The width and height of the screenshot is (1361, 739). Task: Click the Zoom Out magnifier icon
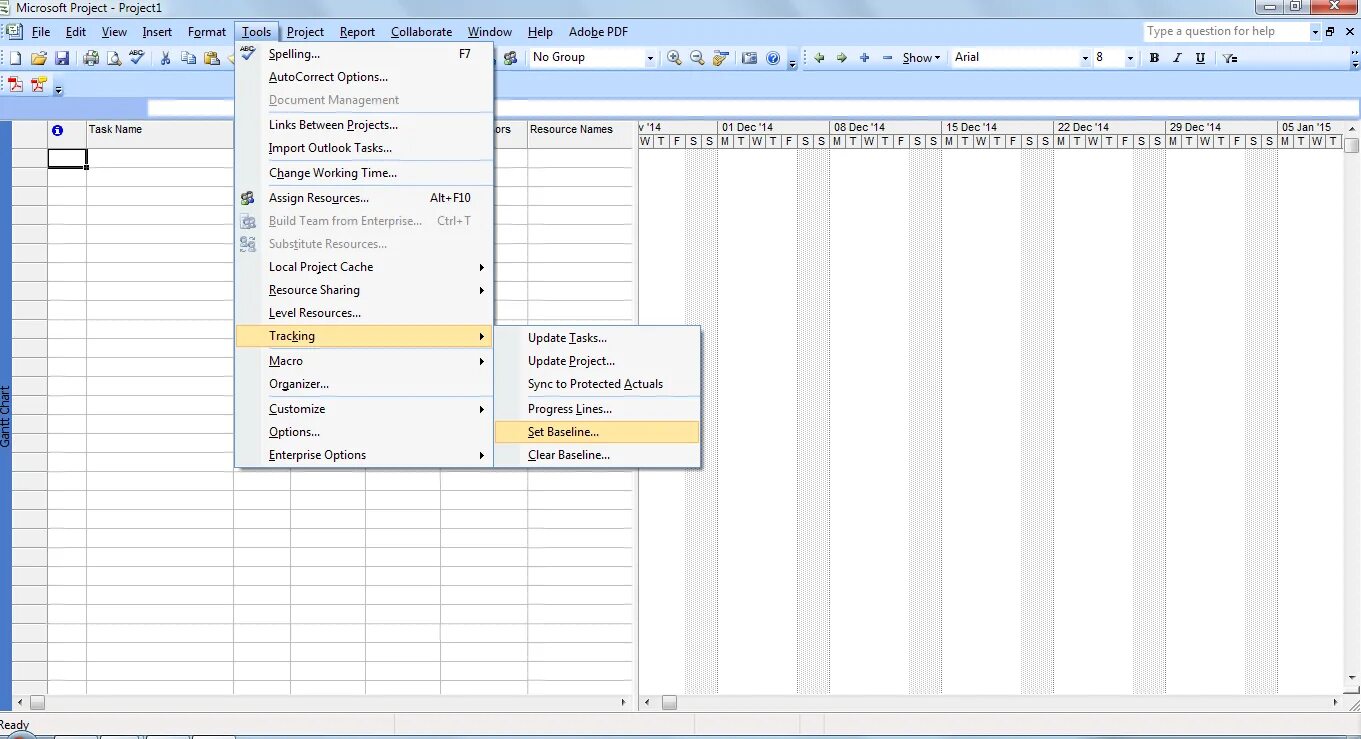[x=698, y=58]
